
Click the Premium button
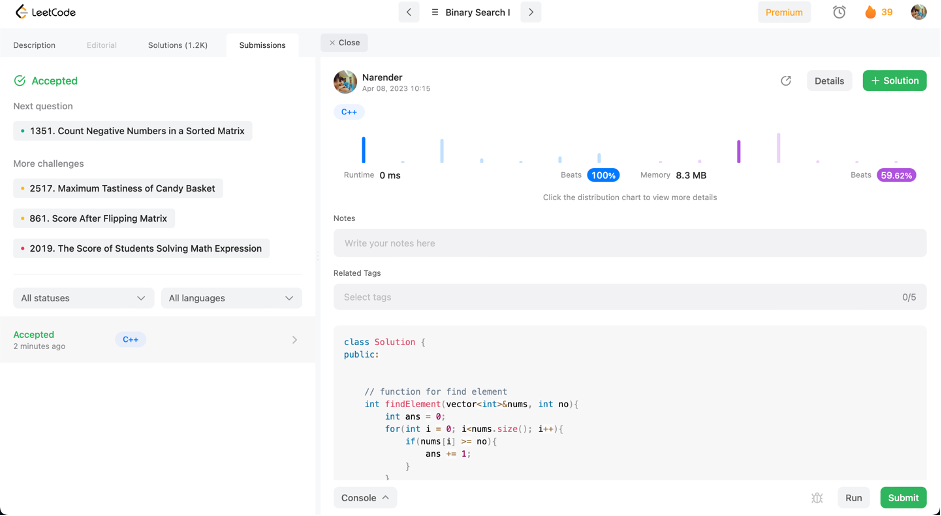pos(784,12)
